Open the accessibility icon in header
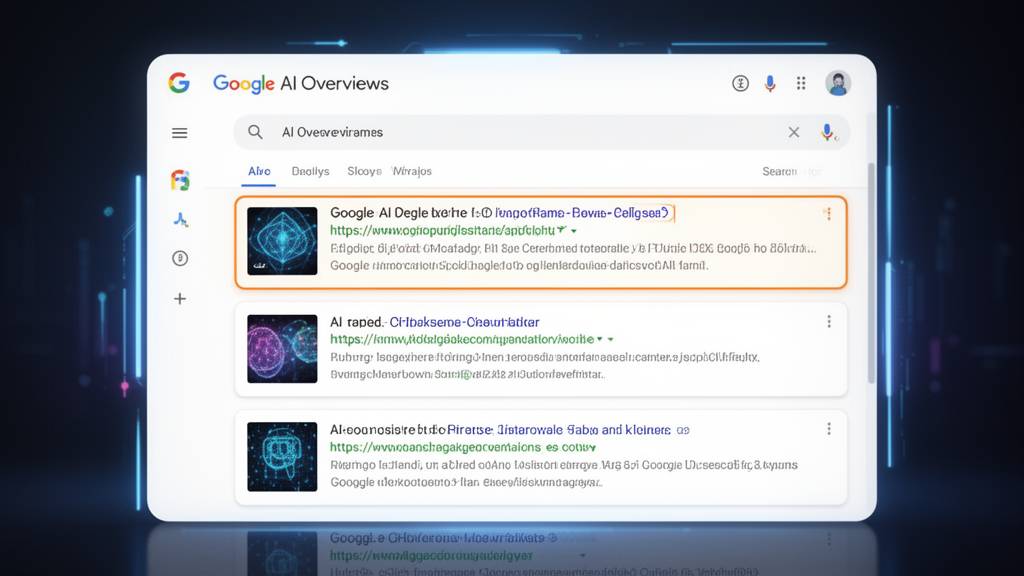The image size is (1024, 576). [740, 84]
